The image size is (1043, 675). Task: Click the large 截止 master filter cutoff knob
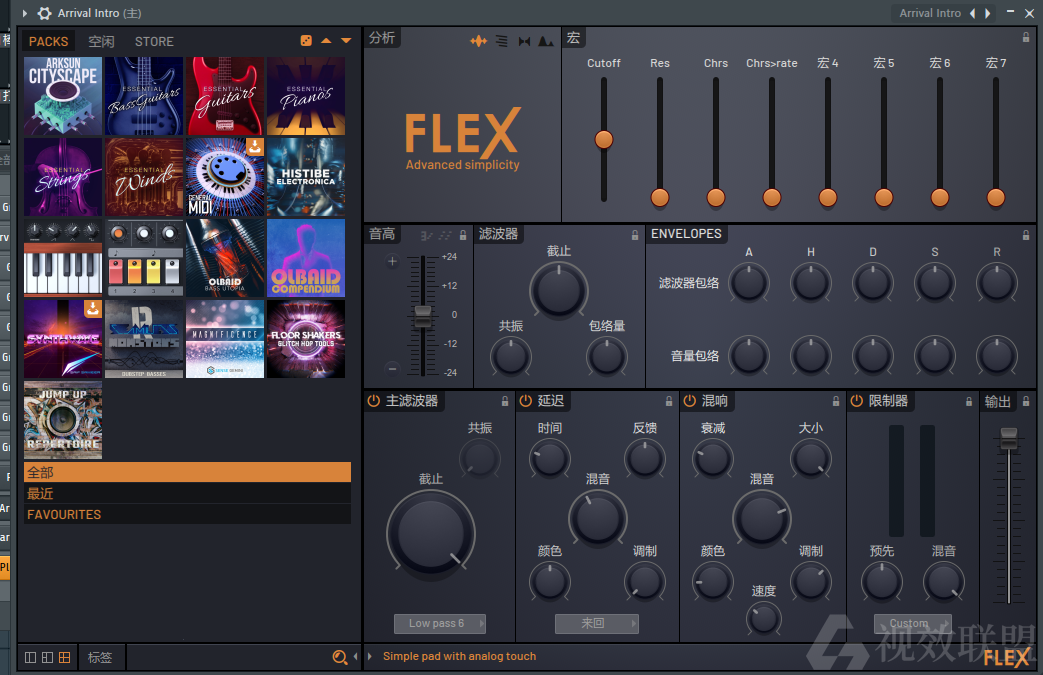click(431, 533)
